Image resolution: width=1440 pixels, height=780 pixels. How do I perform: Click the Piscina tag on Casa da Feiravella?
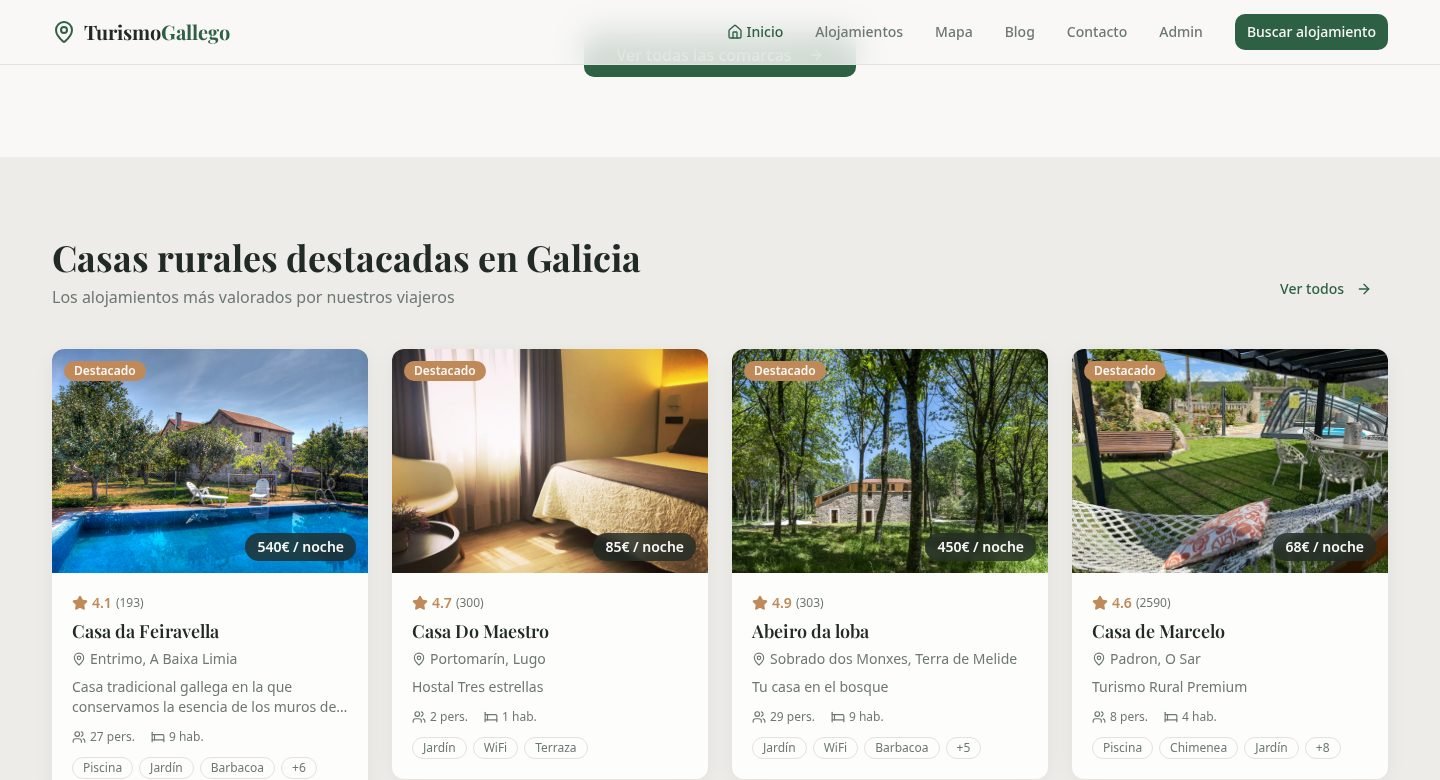coord(103,768)
